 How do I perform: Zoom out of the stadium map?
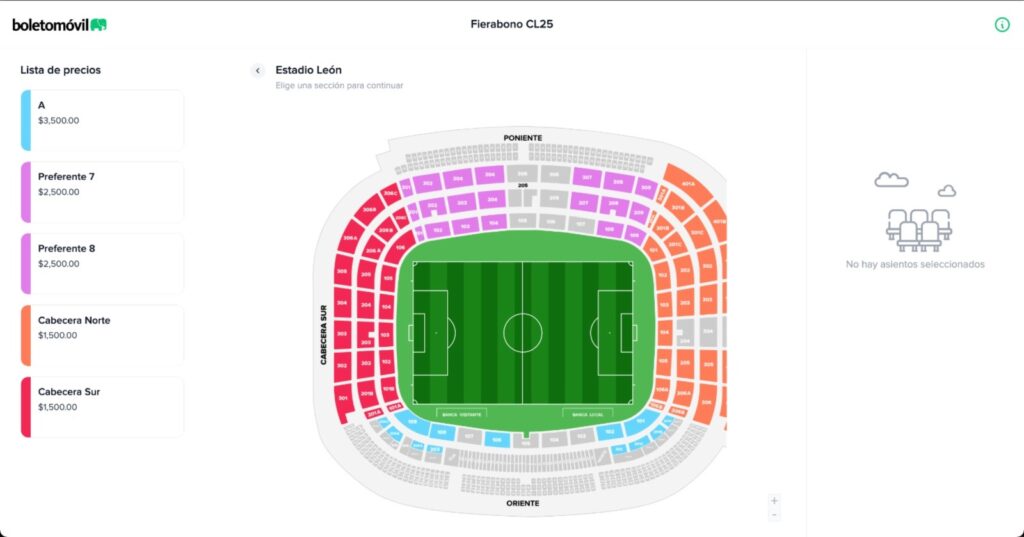(x=774, y=514)
